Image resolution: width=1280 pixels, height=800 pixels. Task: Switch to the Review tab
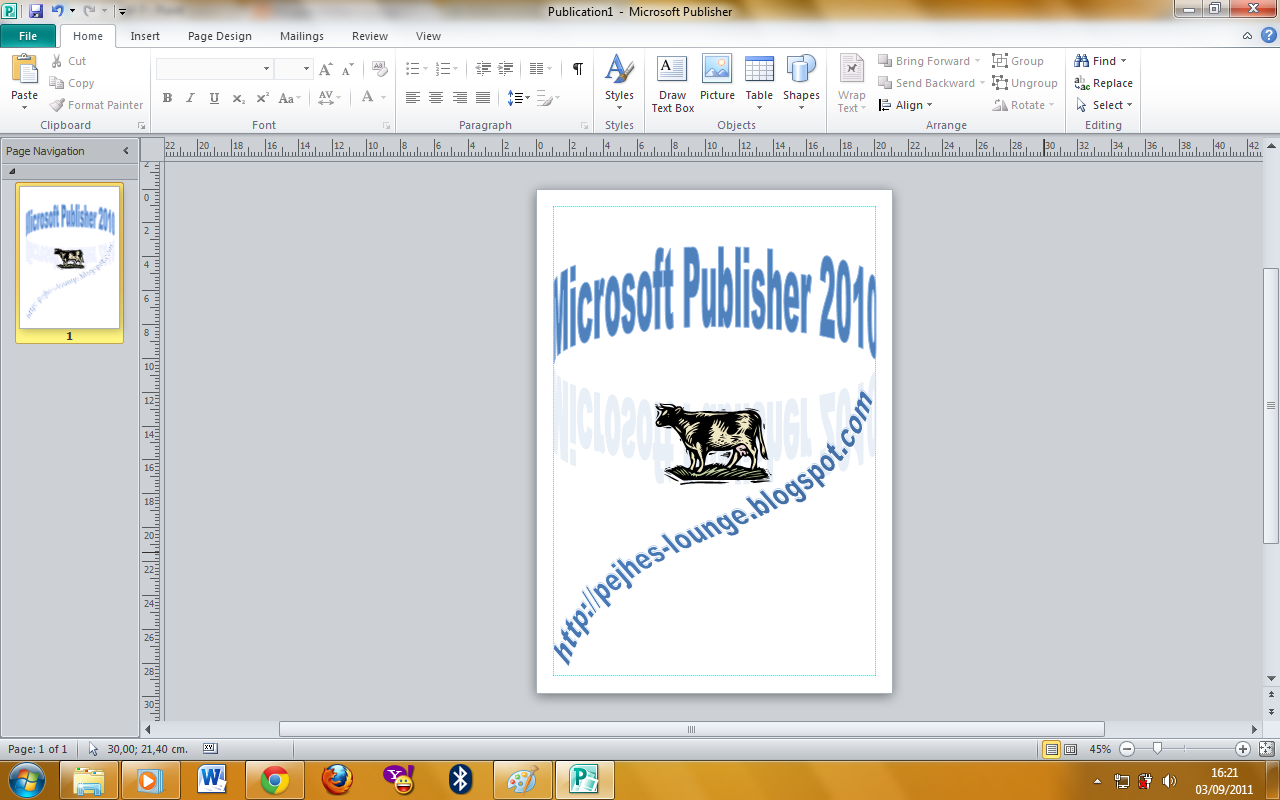pos(370,36)
